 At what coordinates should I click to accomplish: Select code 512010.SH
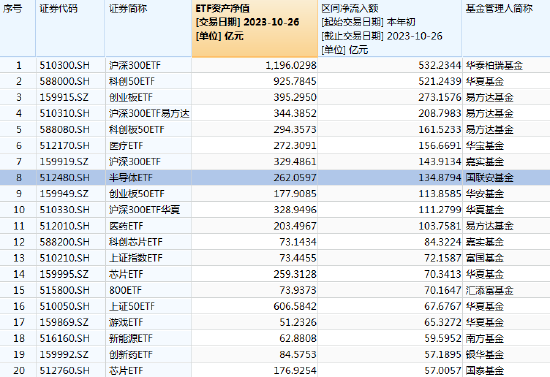(65, 226)
